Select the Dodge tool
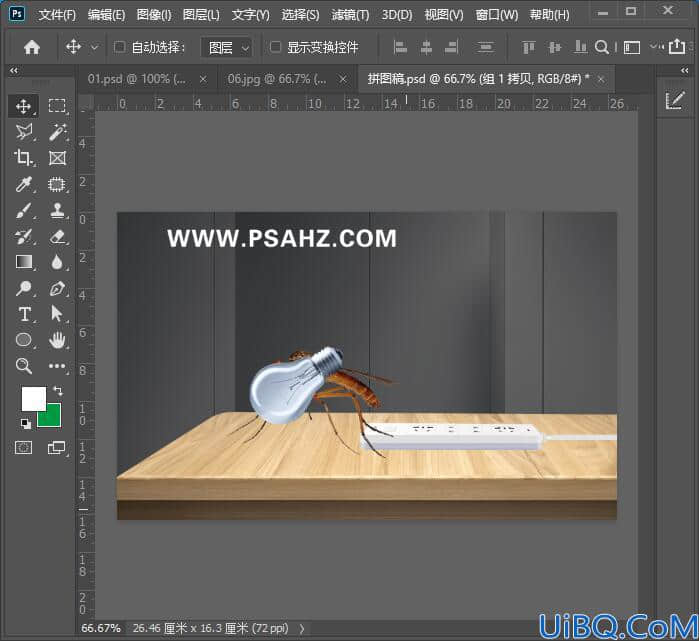 [23, 288]
